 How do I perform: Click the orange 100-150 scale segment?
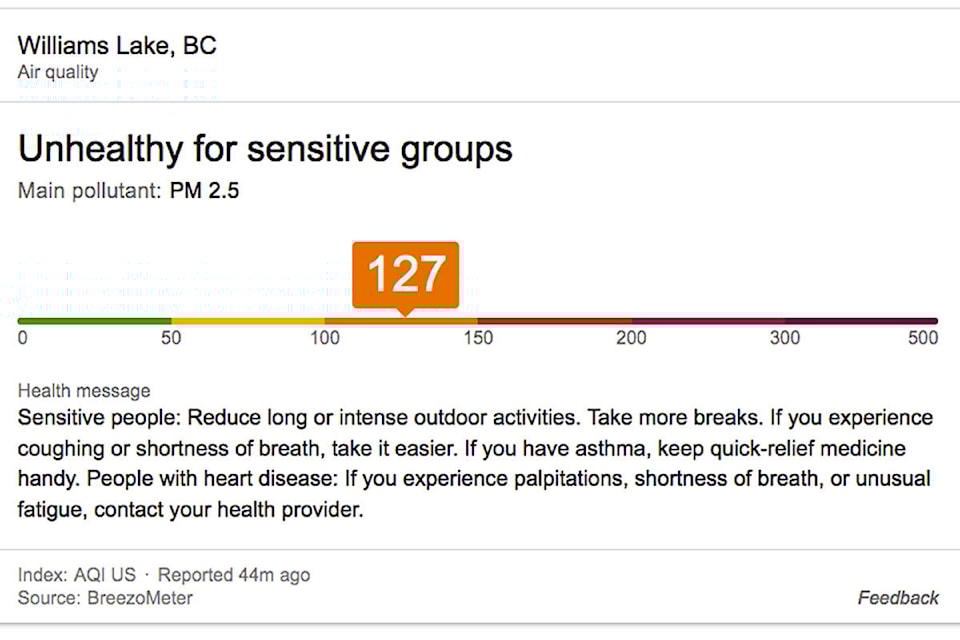click(401, 321)
